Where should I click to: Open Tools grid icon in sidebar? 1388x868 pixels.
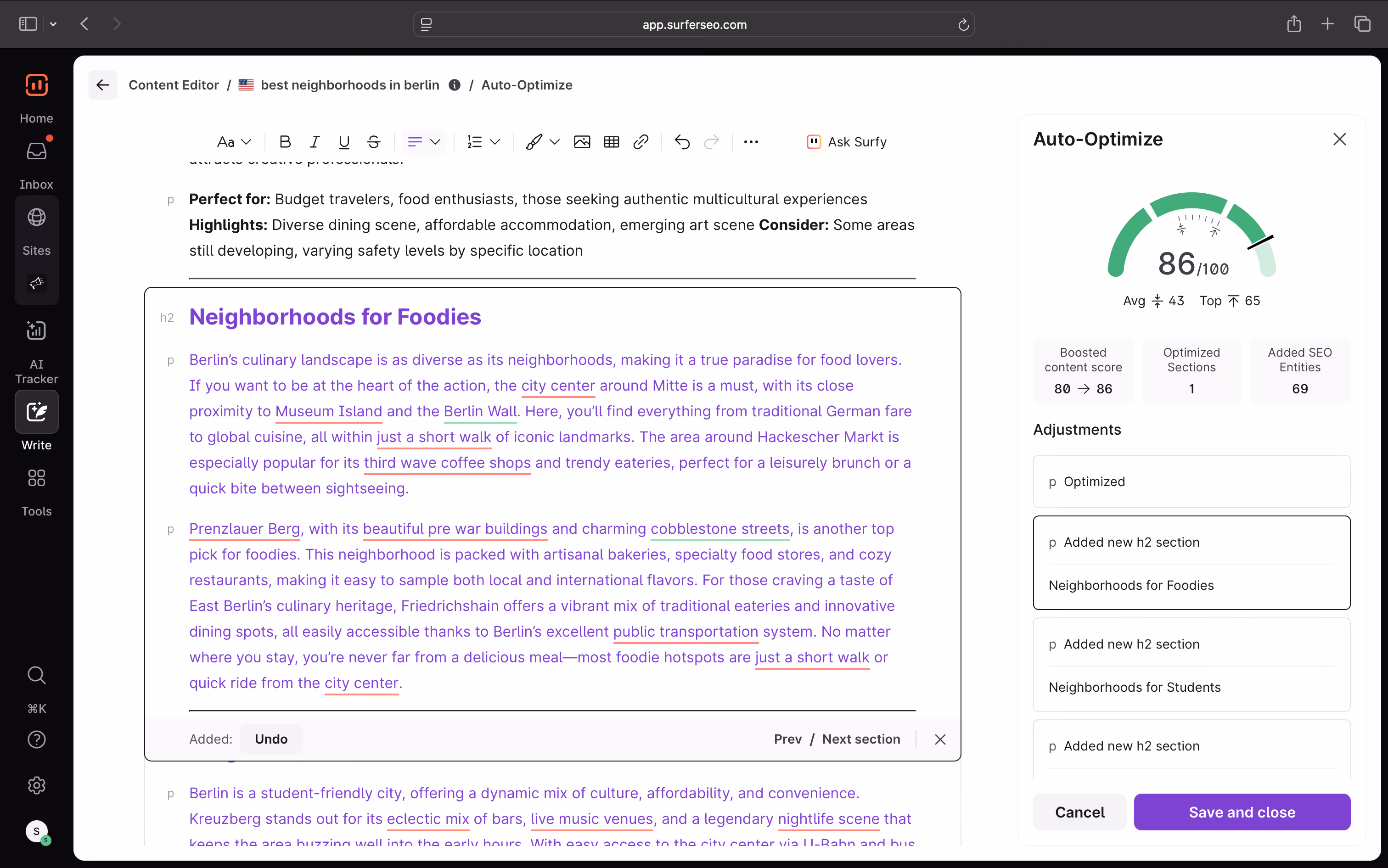coord(36,478)
